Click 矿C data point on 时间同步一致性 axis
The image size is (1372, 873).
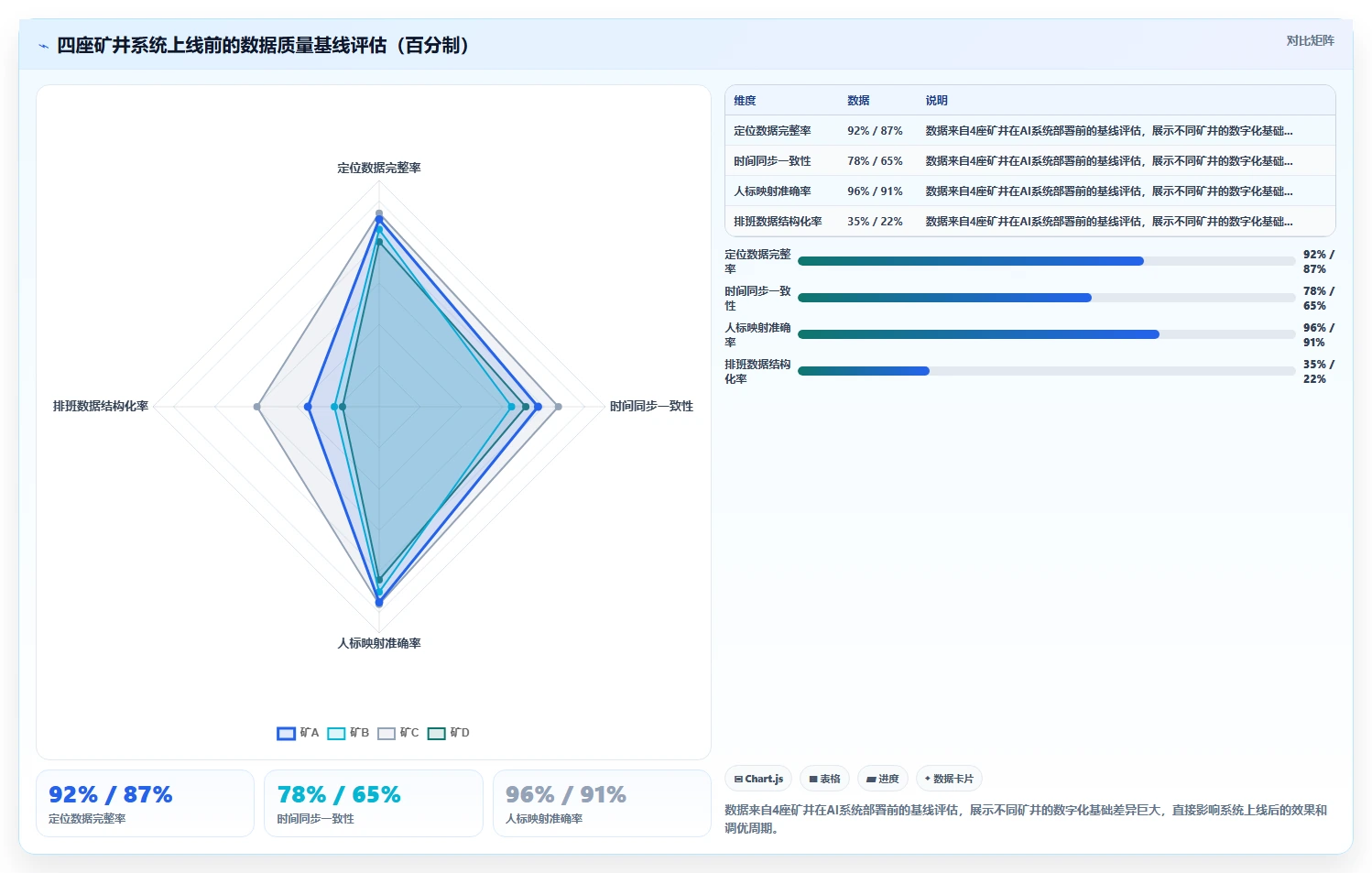[x=558, y=407]
